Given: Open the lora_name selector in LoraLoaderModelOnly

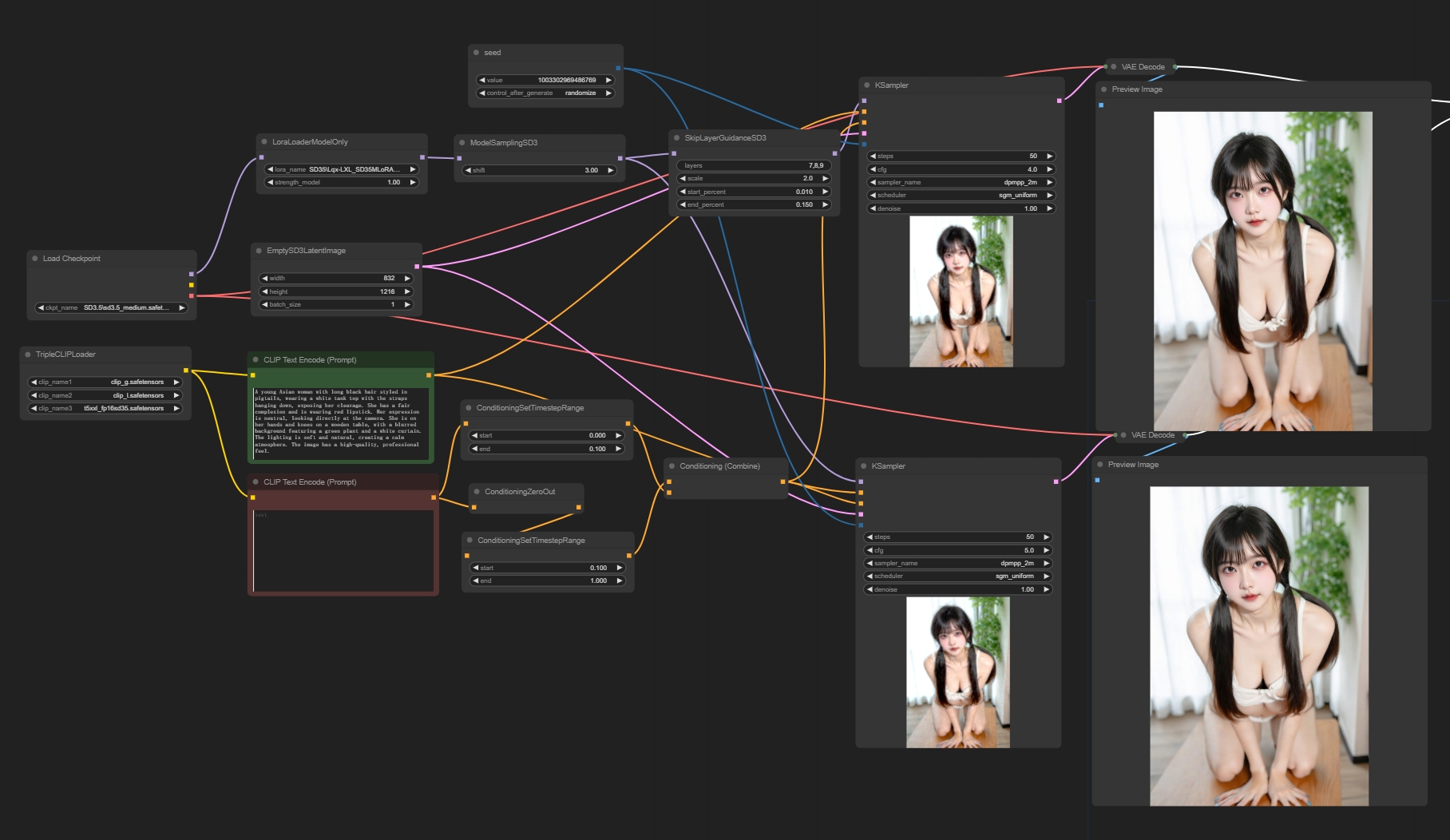Looking at the screenshot, I should [342, 170].
